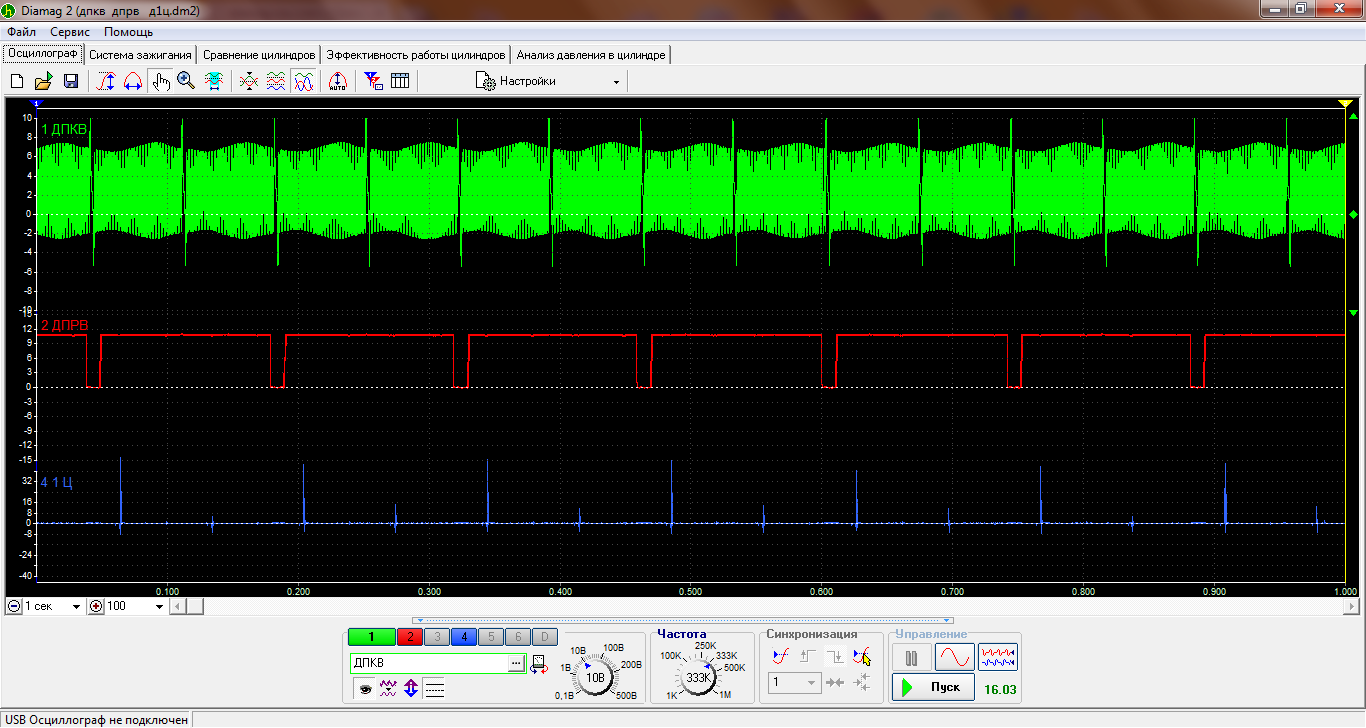1366x728 pixels.
Task: Click the pause button in Управление
Action: point(911,658)
